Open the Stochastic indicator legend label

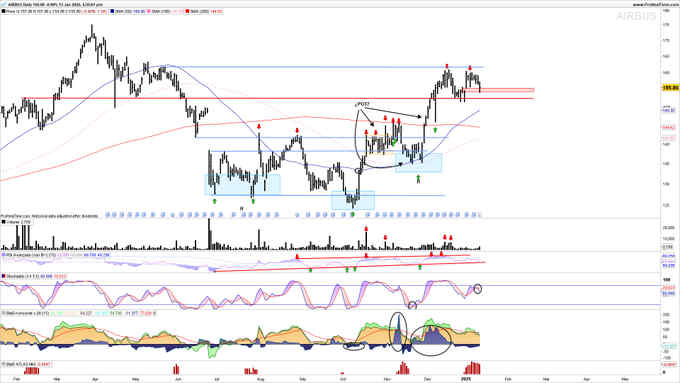(23, 276)
